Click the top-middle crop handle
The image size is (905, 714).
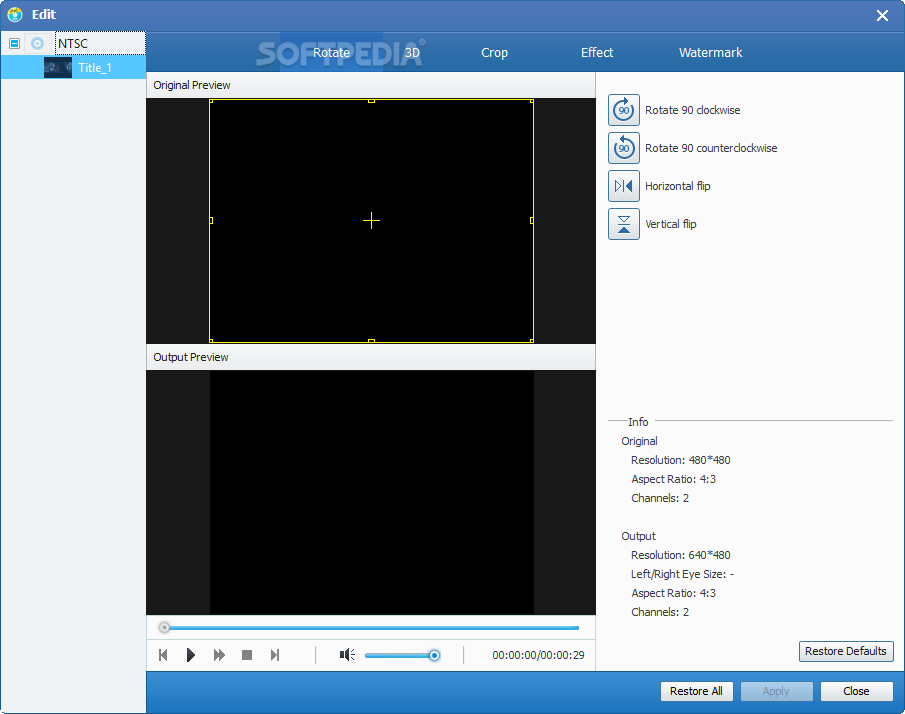(371, 101)
